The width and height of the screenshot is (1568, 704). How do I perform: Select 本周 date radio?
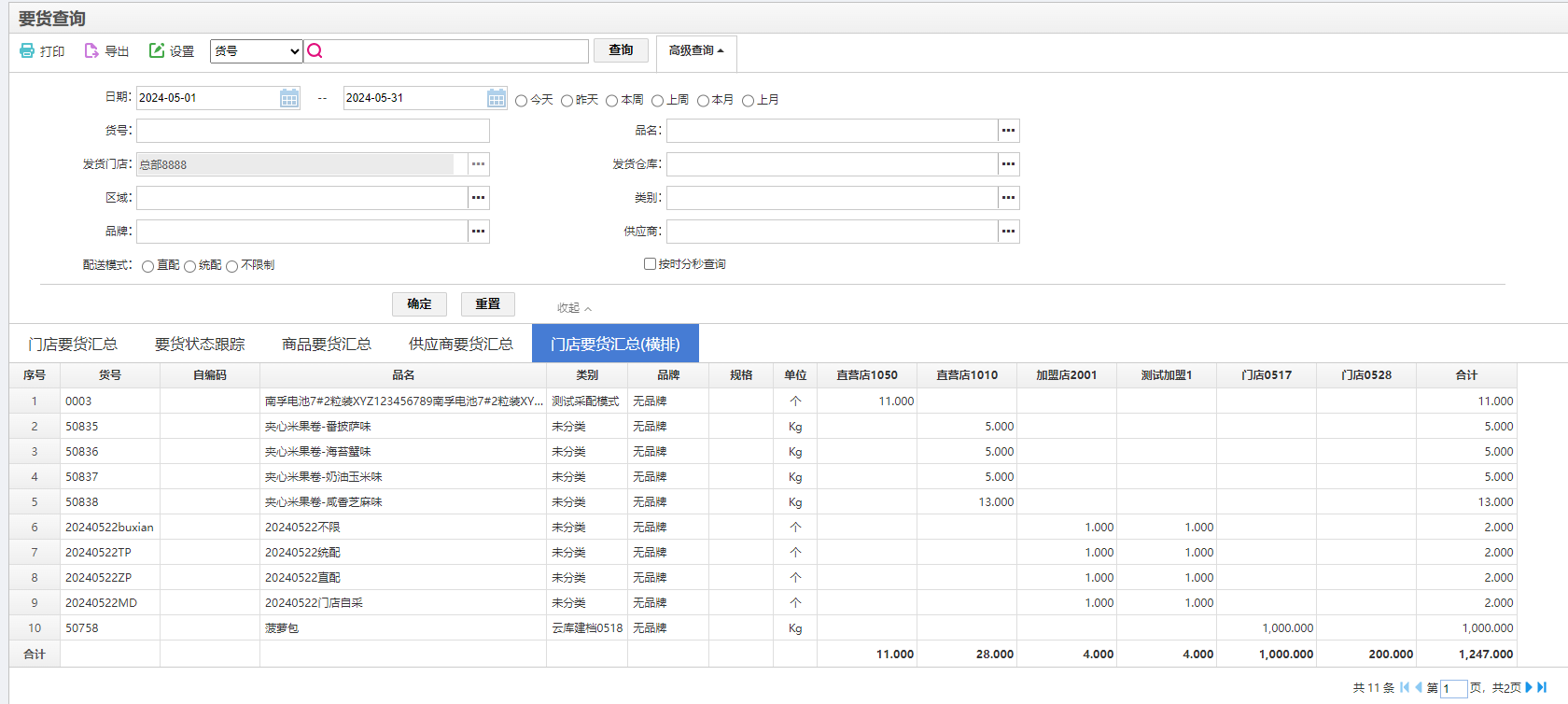[x=612, y=101]
